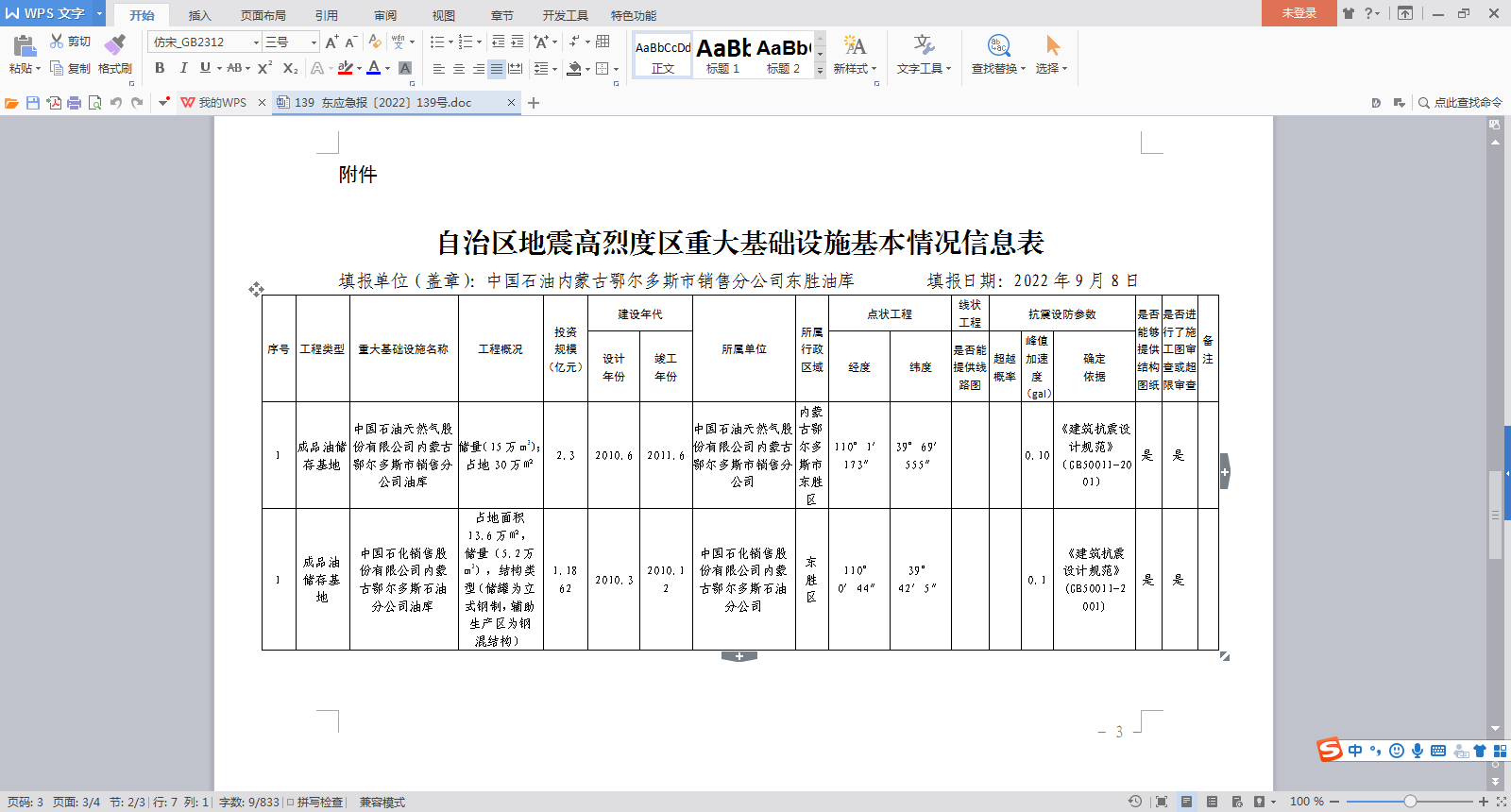
Task: Apply subscript formatting (X₂)
Action: [x=290, y=68]
